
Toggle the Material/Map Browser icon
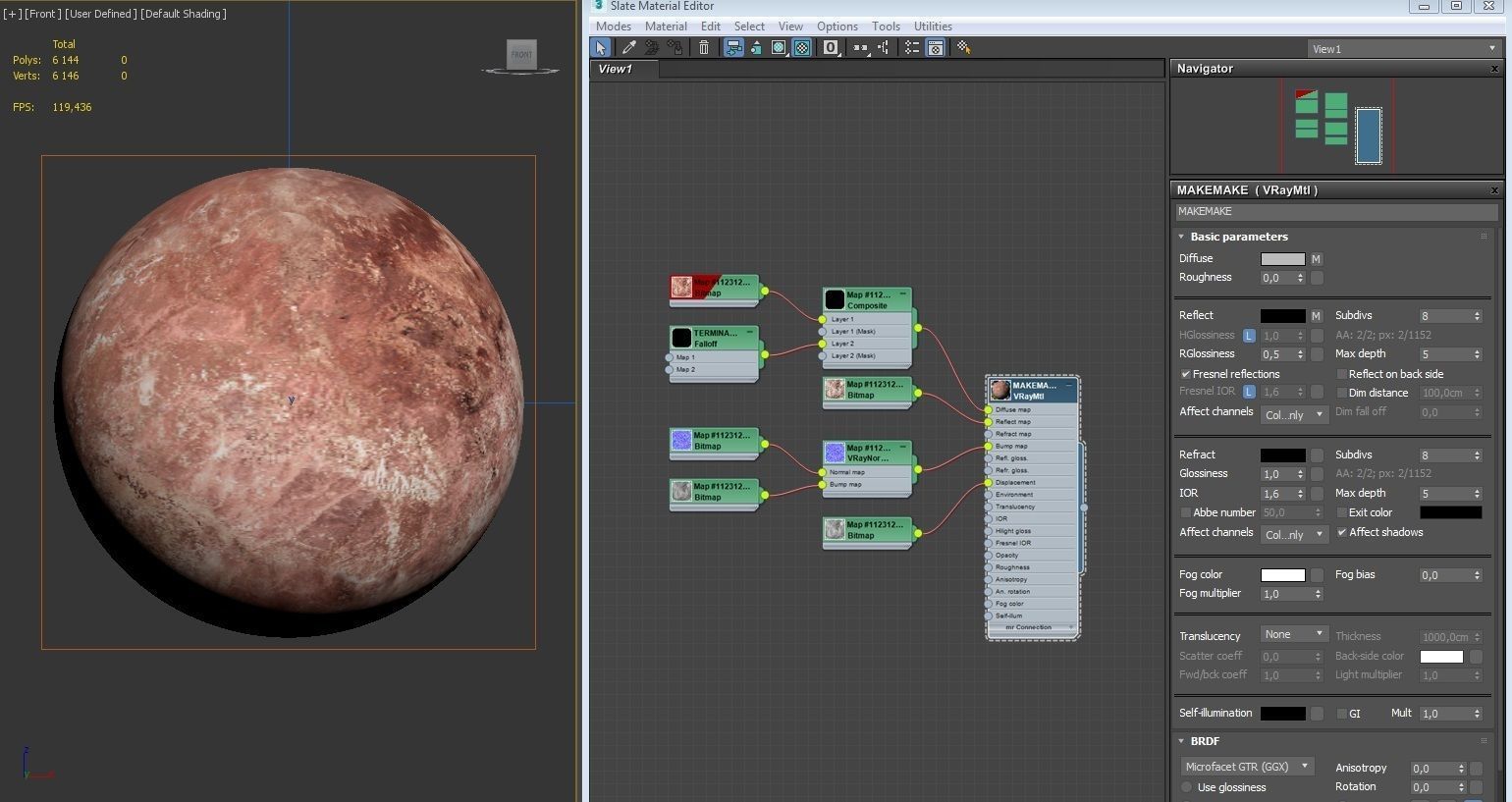pos(912,47)
